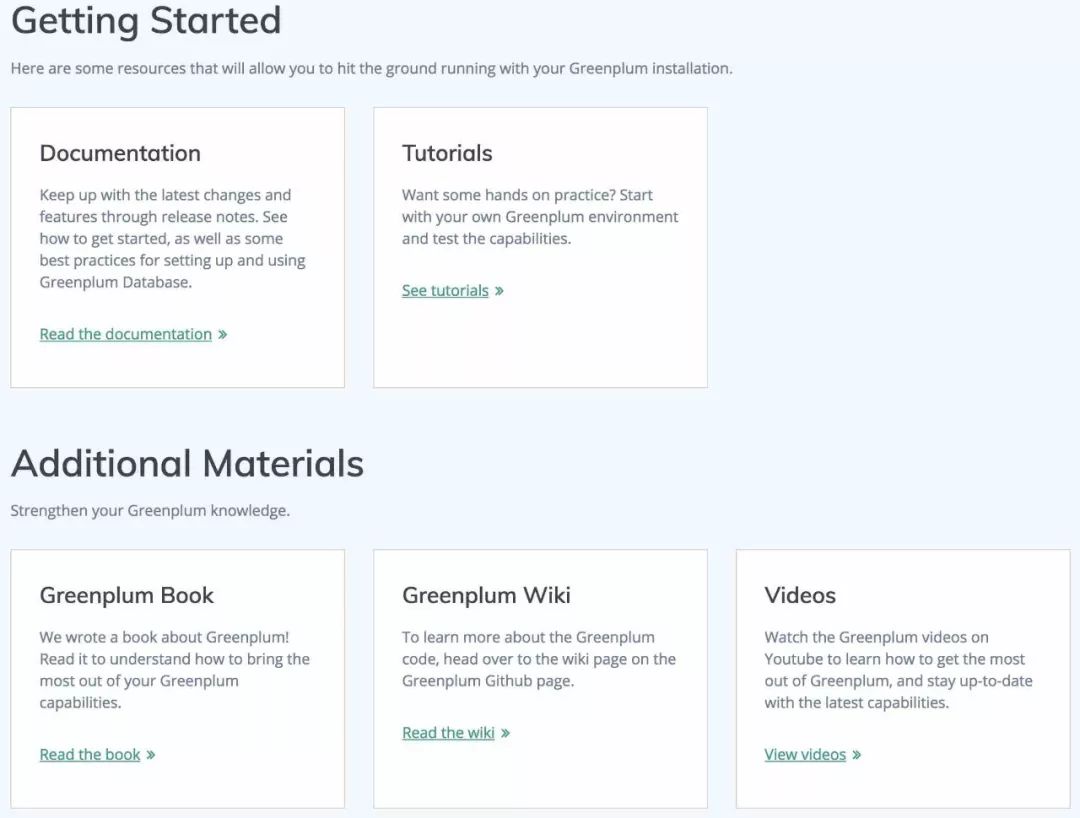Open the 'Read the book' link
Screen dimensions: 1080x818
[90, 755]
